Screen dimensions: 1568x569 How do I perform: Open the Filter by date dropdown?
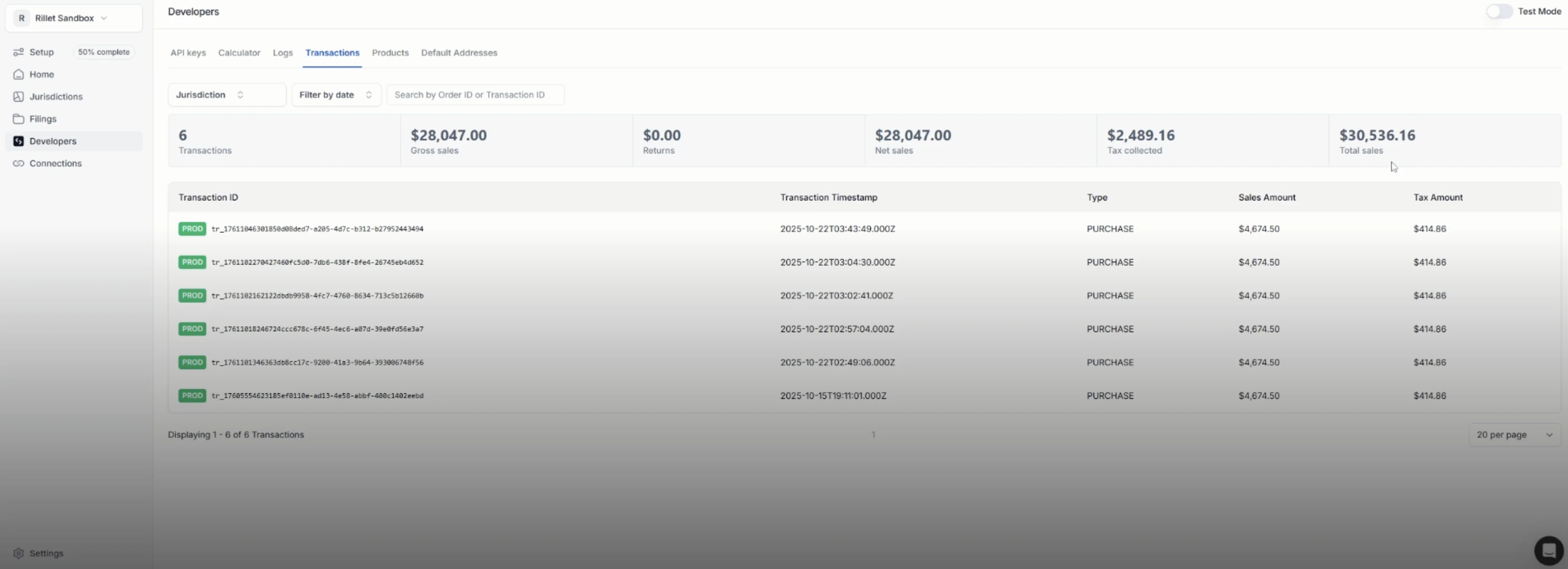coord(336,95)
